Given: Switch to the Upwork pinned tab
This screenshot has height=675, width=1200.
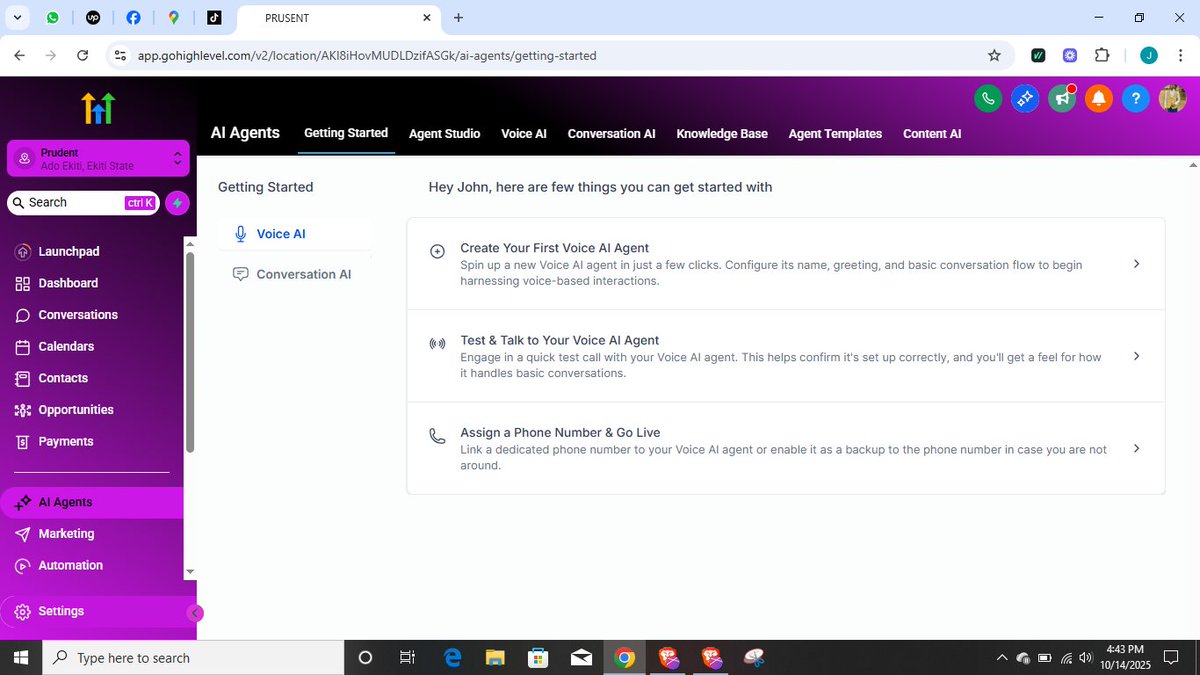Looking at the screenshot, I should point(93,18).
